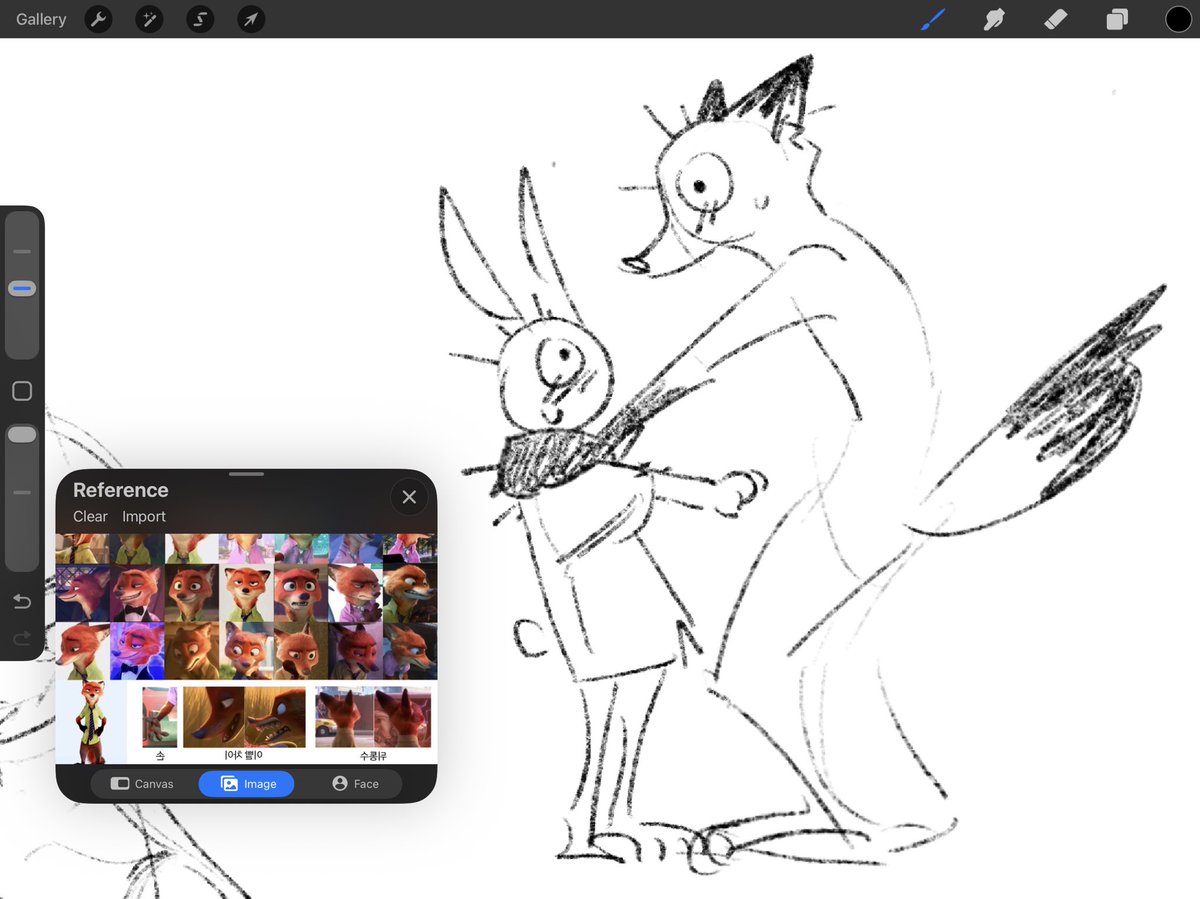Return to the Gallery
The height and width of the screenshot is (899, 1200).
pyautogui.click(x=41, y=19)
